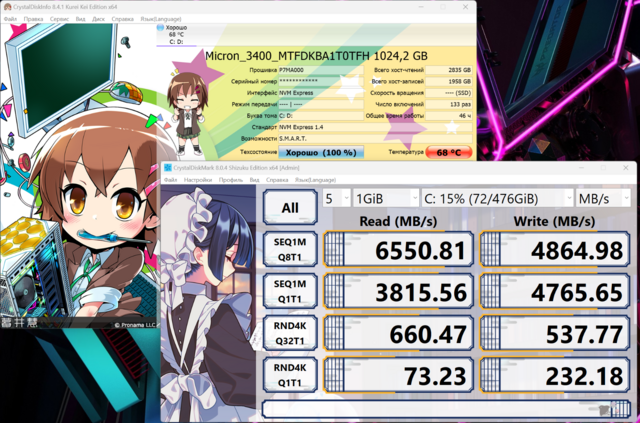
Task: Click the comment field at CrystalDiskMark bottom
Action: [446, 409]
